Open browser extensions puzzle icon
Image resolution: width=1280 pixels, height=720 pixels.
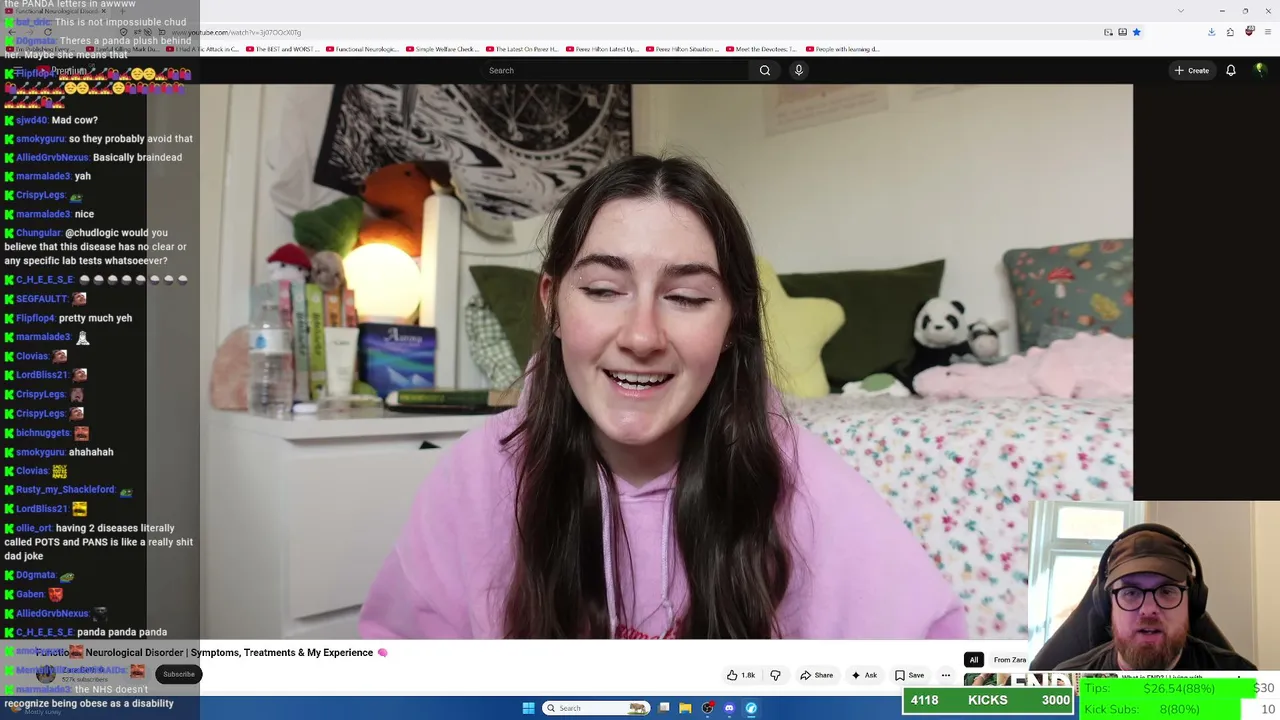coord(1230,32)
